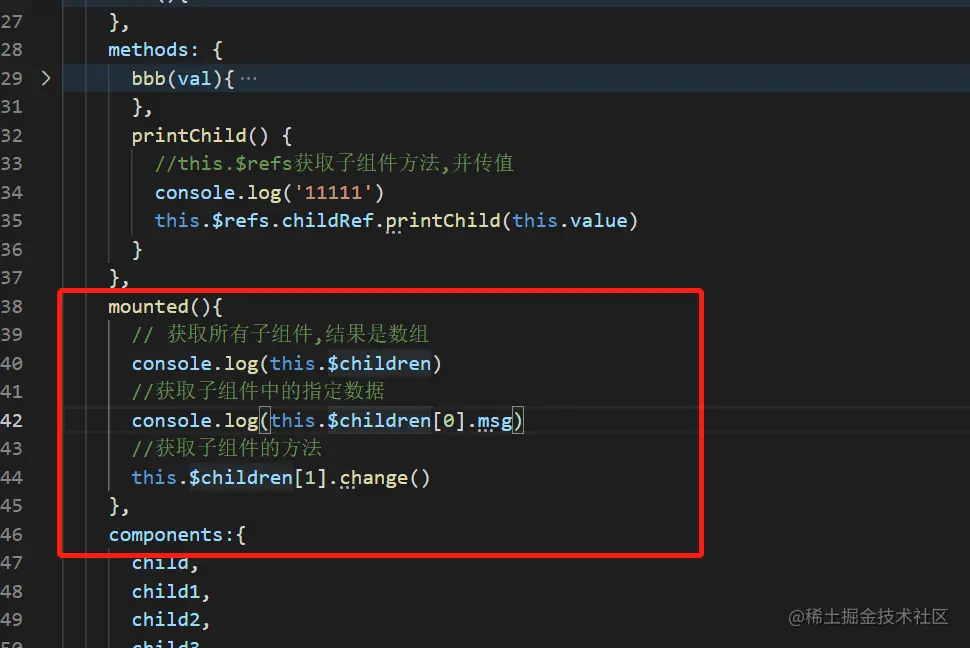Viewport: 970px width, 648px height.
Task: Click the comment about this.$refs获取子组件方法
Action: [334, 163]
